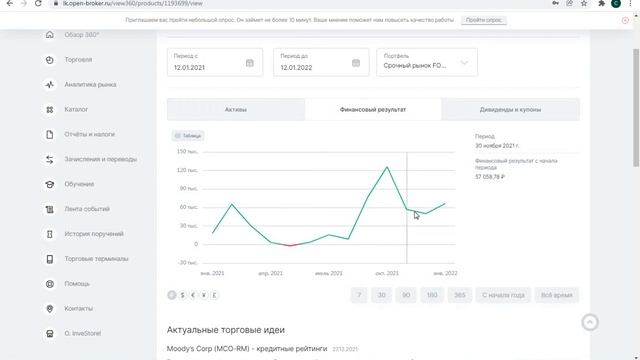Open the Moody's Corp (MCO-RM) trading idea
This screenshot has width=640, height=360.
click(247, 349)
